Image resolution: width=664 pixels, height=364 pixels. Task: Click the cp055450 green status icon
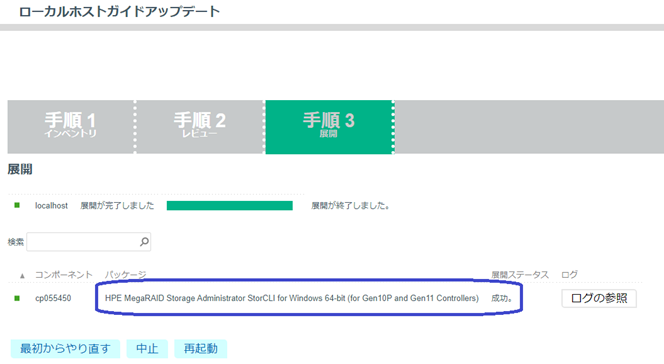(x=17, y=298)
